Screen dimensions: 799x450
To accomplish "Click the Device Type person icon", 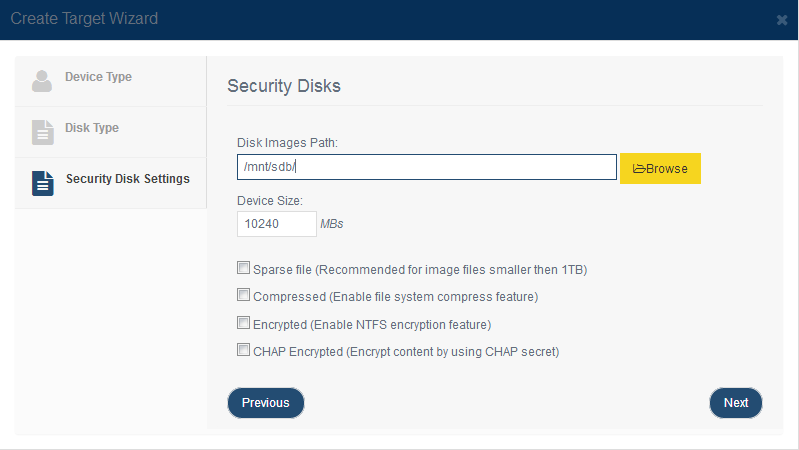I will click(42, 81).
